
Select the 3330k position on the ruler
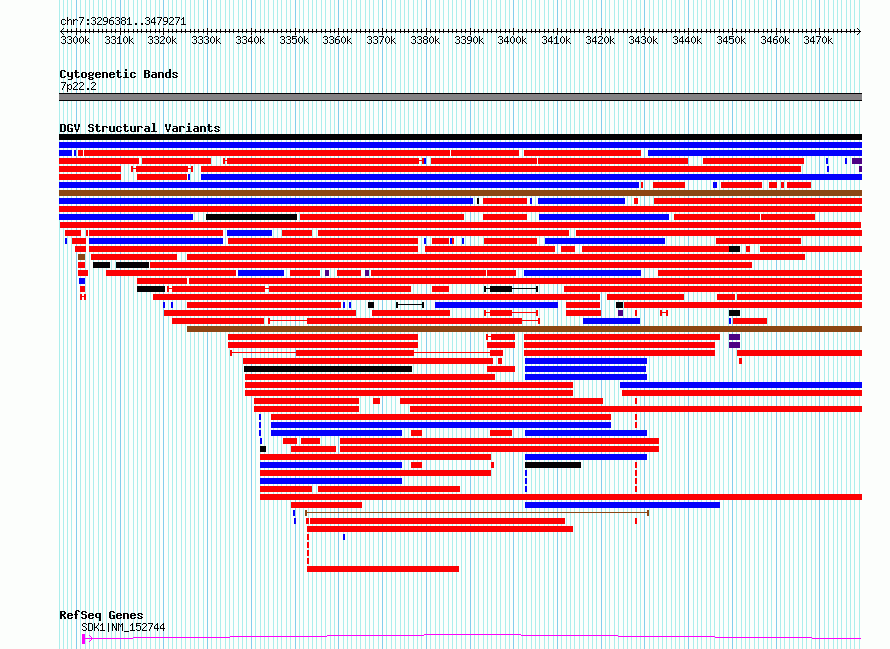(x=206, y=40)
